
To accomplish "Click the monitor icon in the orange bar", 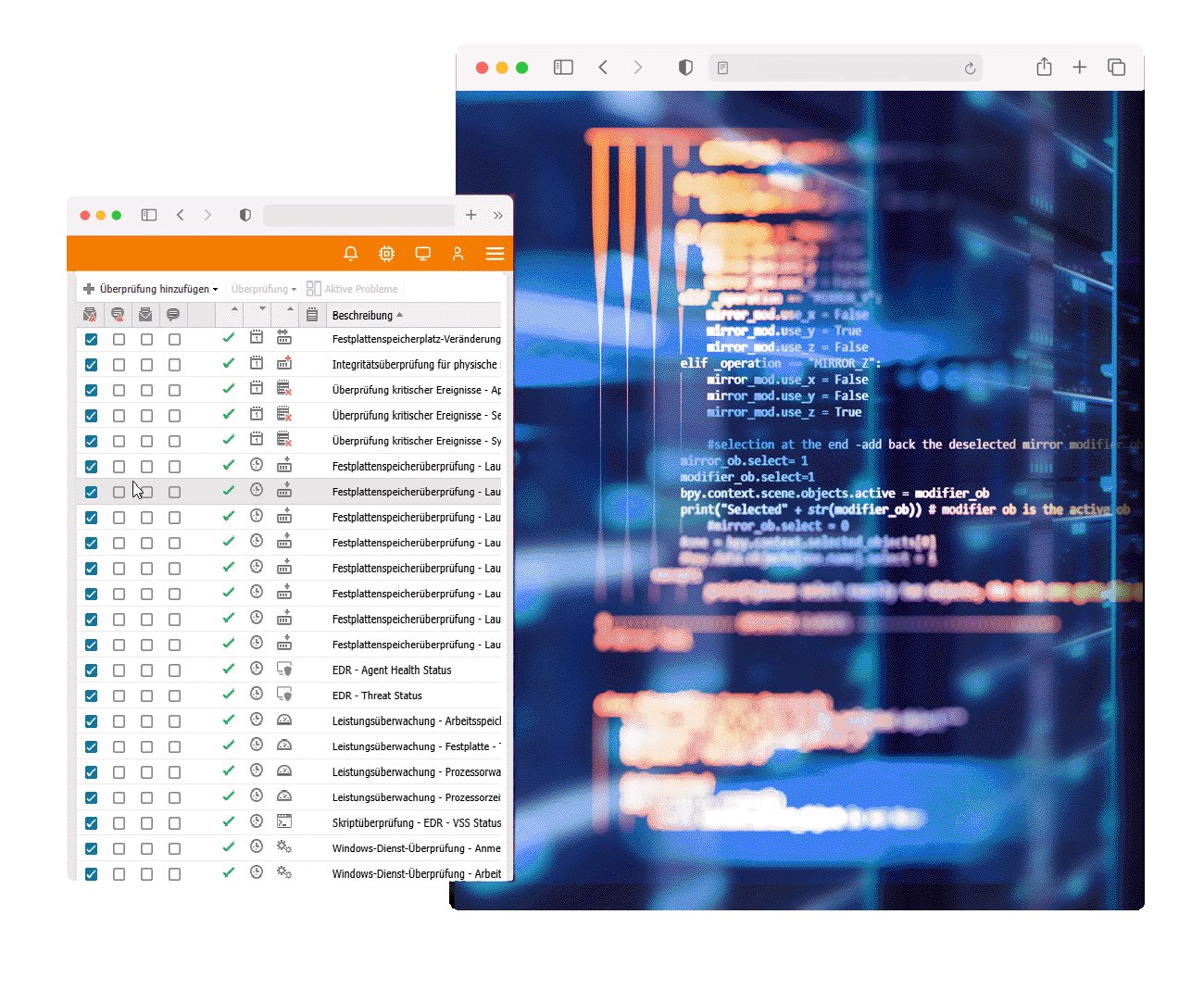I will click(x=422, y=254).
